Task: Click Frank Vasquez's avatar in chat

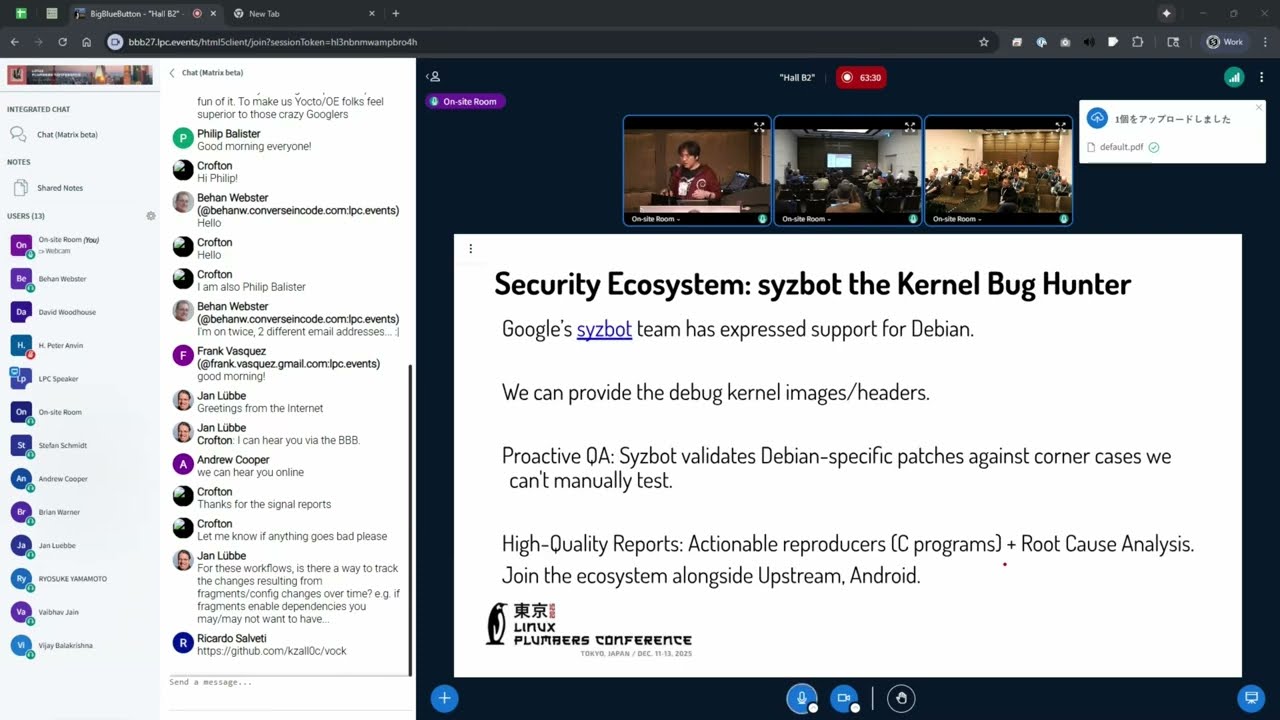Action: click(x=182, y=356)
